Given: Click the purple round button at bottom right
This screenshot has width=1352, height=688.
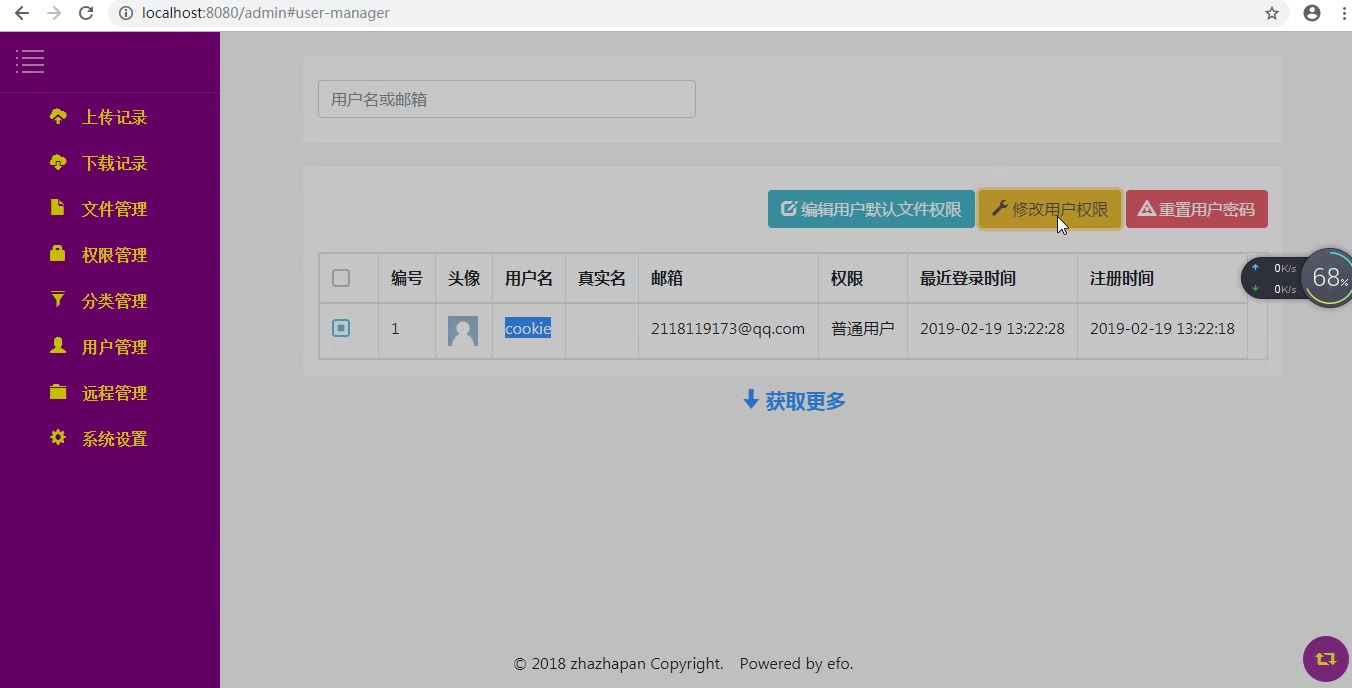Looking at the screenshot, I should 1326,658.
